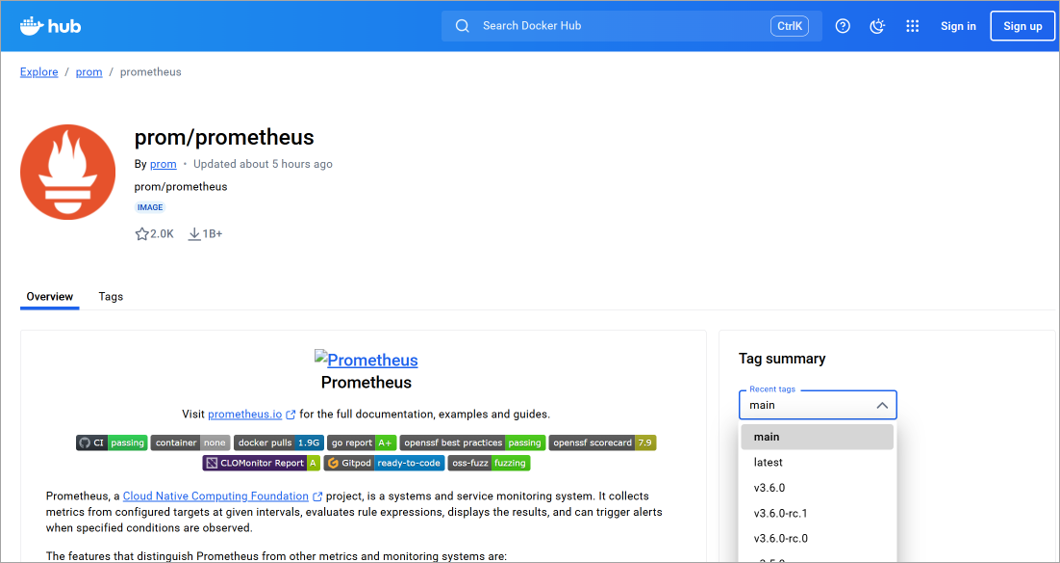Click the Gitpod ready-to-code badge
1060x563 pixels.
click(384, 463)
